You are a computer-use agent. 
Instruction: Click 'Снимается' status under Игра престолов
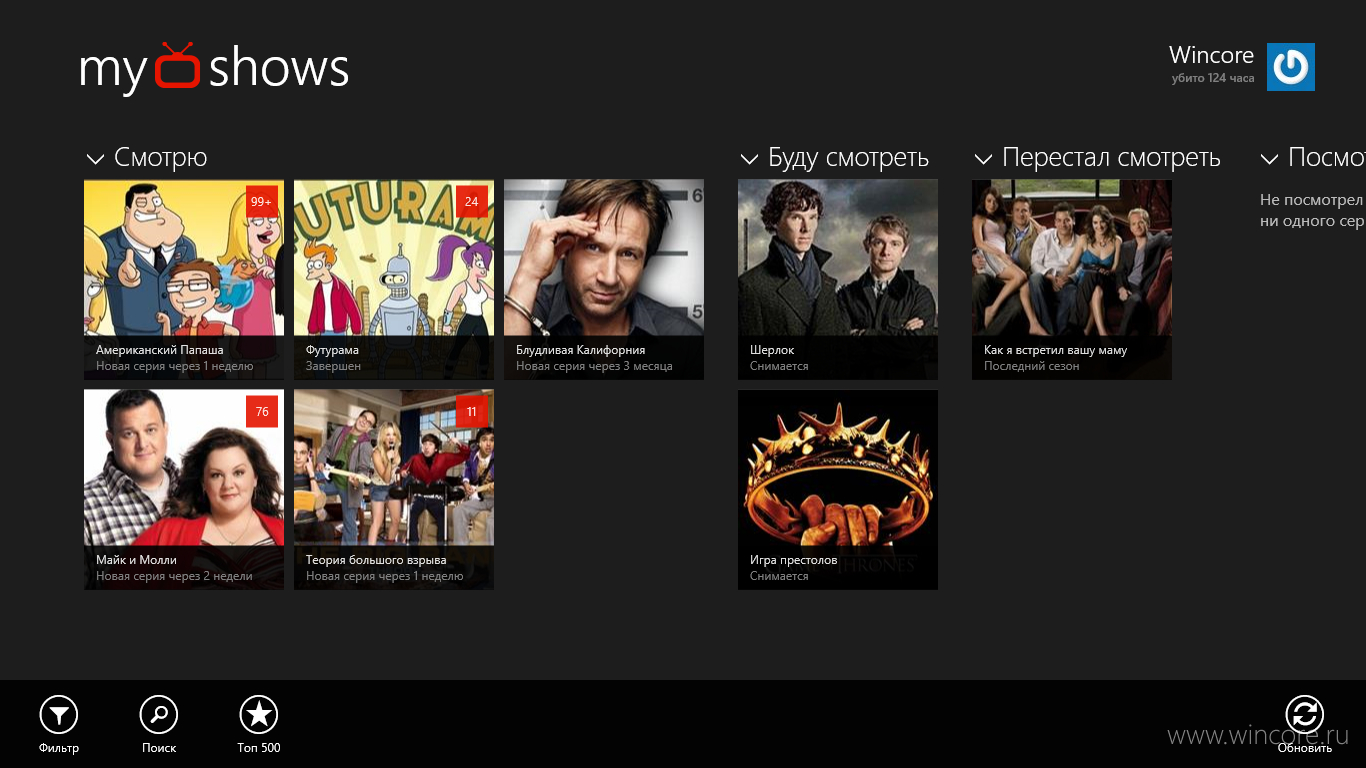point(779,576)
